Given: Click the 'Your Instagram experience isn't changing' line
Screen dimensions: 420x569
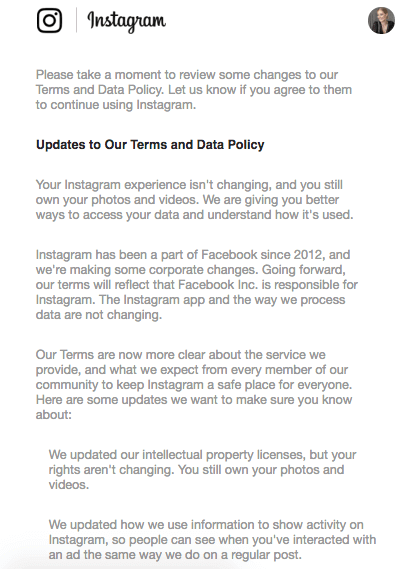Looking at the screenshot, I should (189, 185).
